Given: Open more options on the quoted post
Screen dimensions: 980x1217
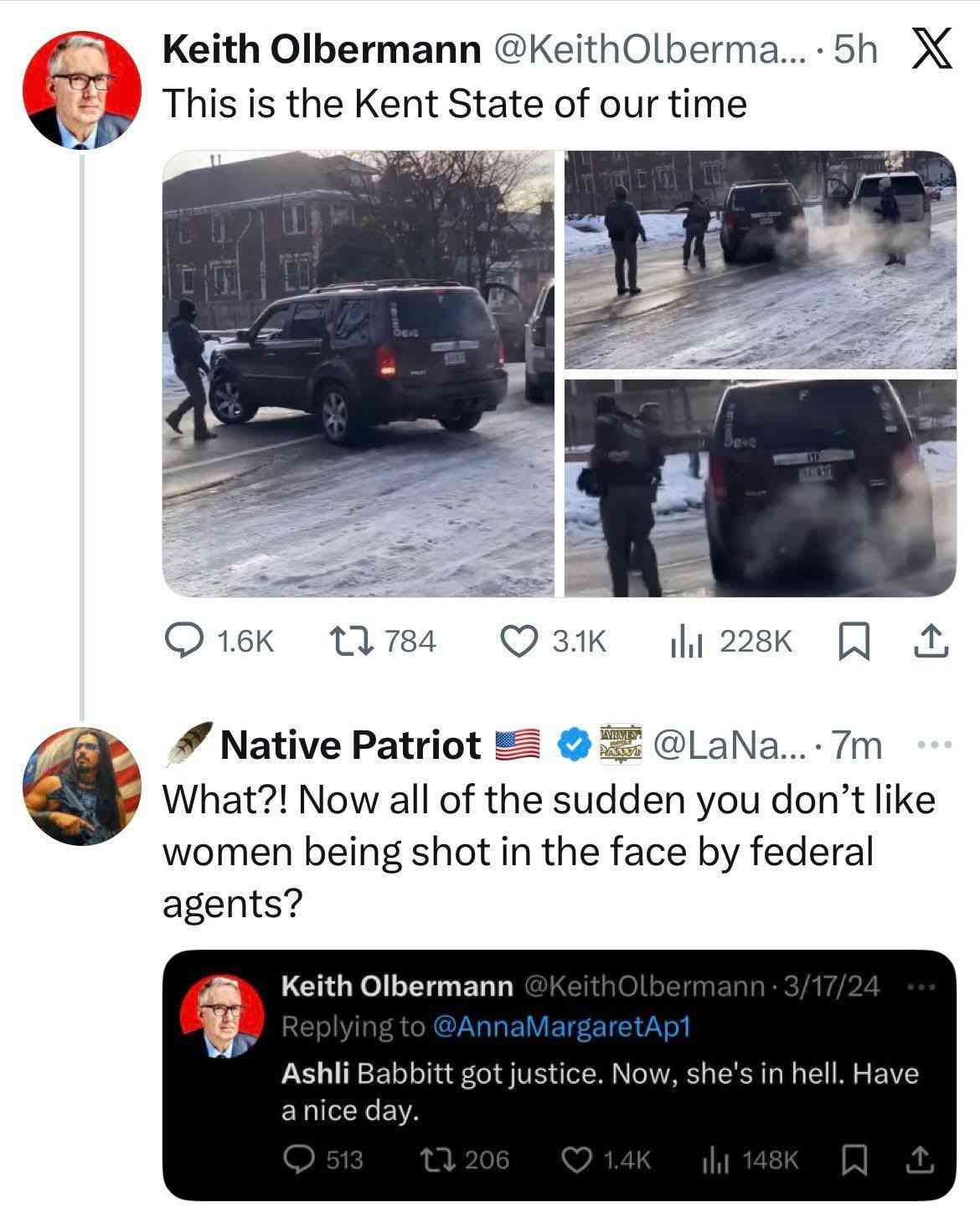Looking at the screenshot, I should 920,986.
